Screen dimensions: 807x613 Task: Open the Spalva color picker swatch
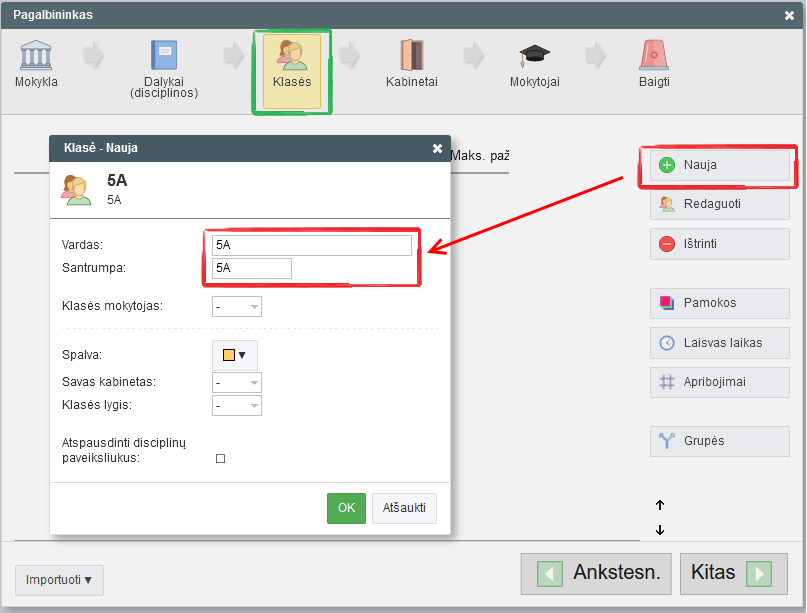[x=234, y=355]
